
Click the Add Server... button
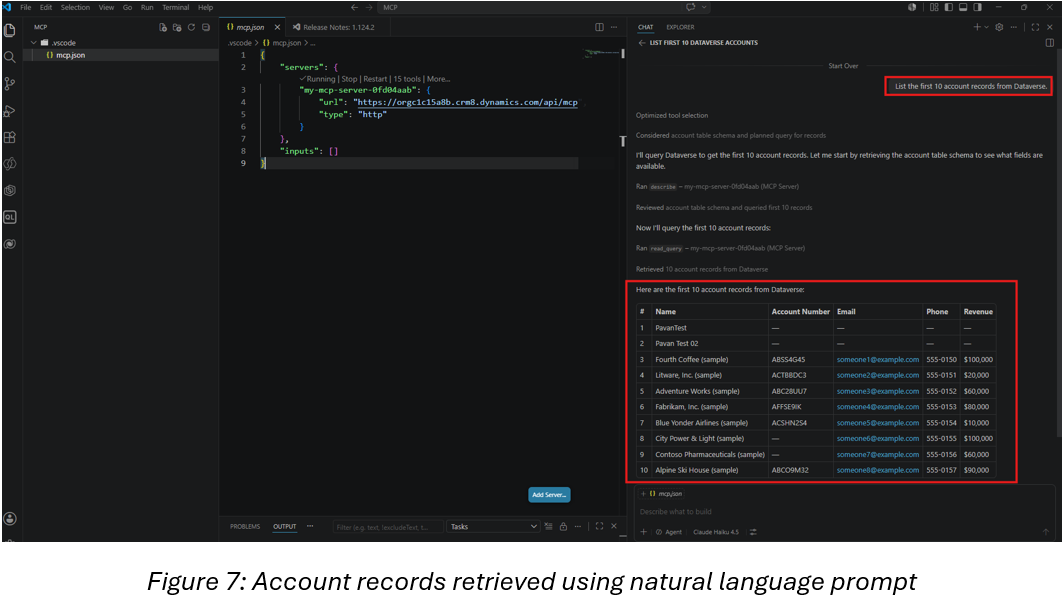tap(549, 495)
